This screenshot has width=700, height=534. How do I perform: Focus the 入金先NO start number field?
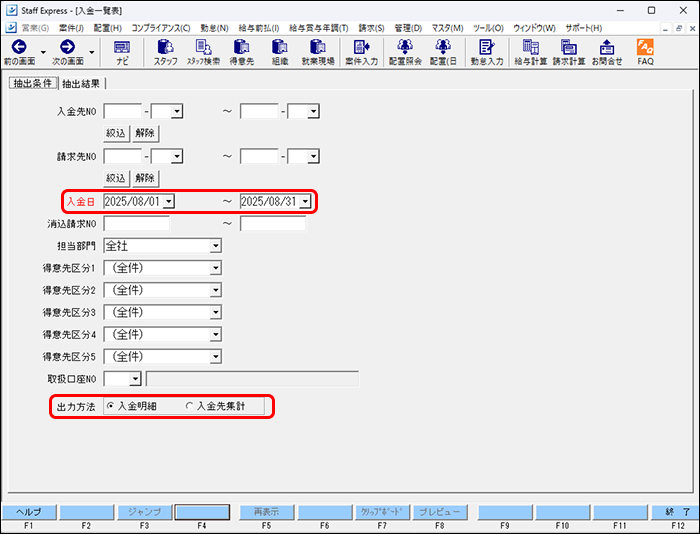pos(123,111)
